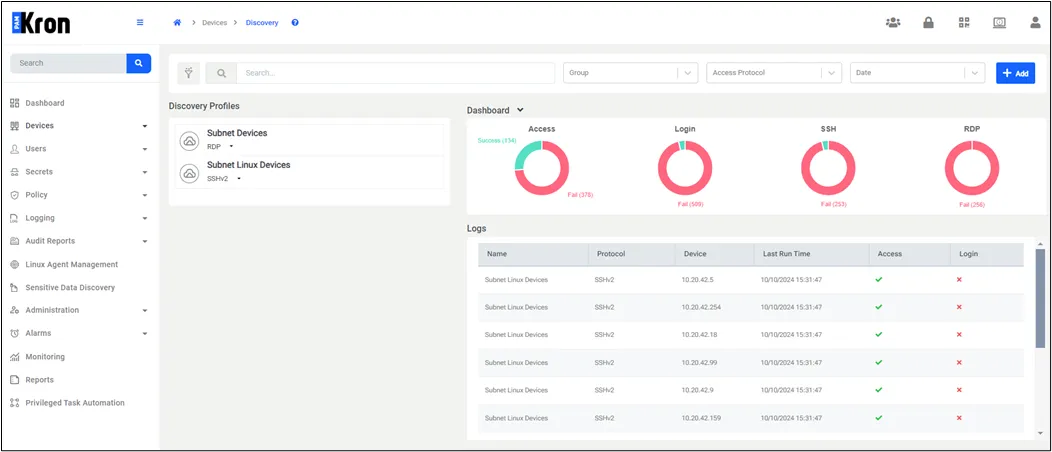This screenshot has width=1052, height=452.
Task: Open the user profile icon
Action: click(1035, 22)
